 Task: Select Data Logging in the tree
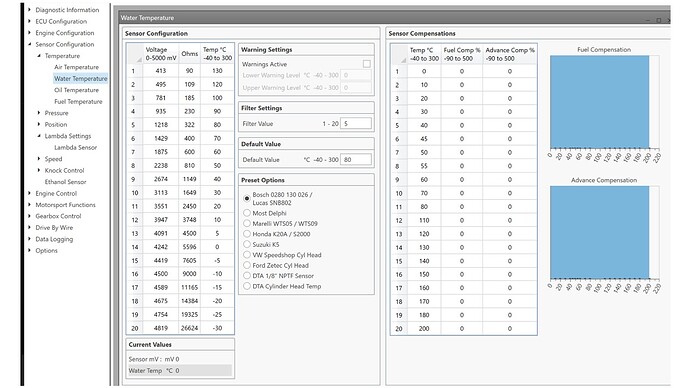tap(54, 239)
